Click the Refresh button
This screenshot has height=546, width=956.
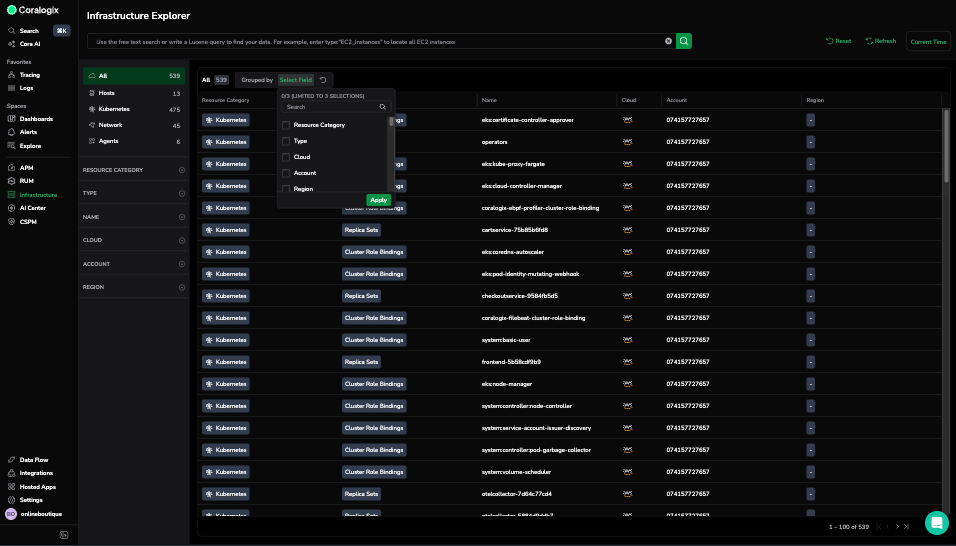pos(880,41)
